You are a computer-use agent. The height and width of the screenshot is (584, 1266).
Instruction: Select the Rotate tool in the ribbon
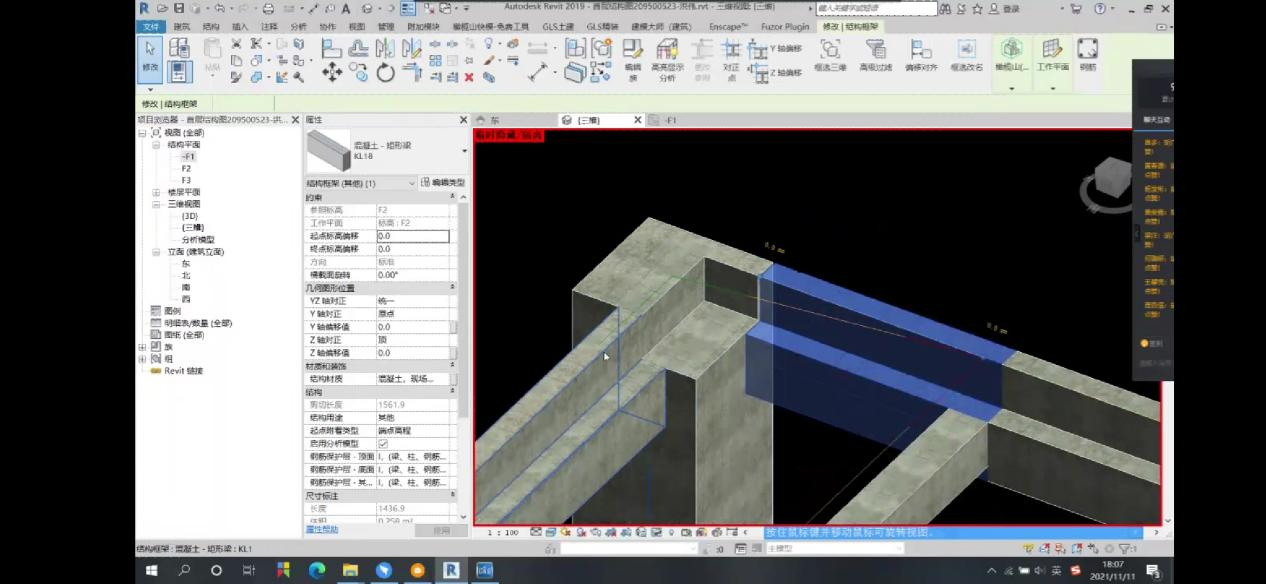[x=386, y=73]
